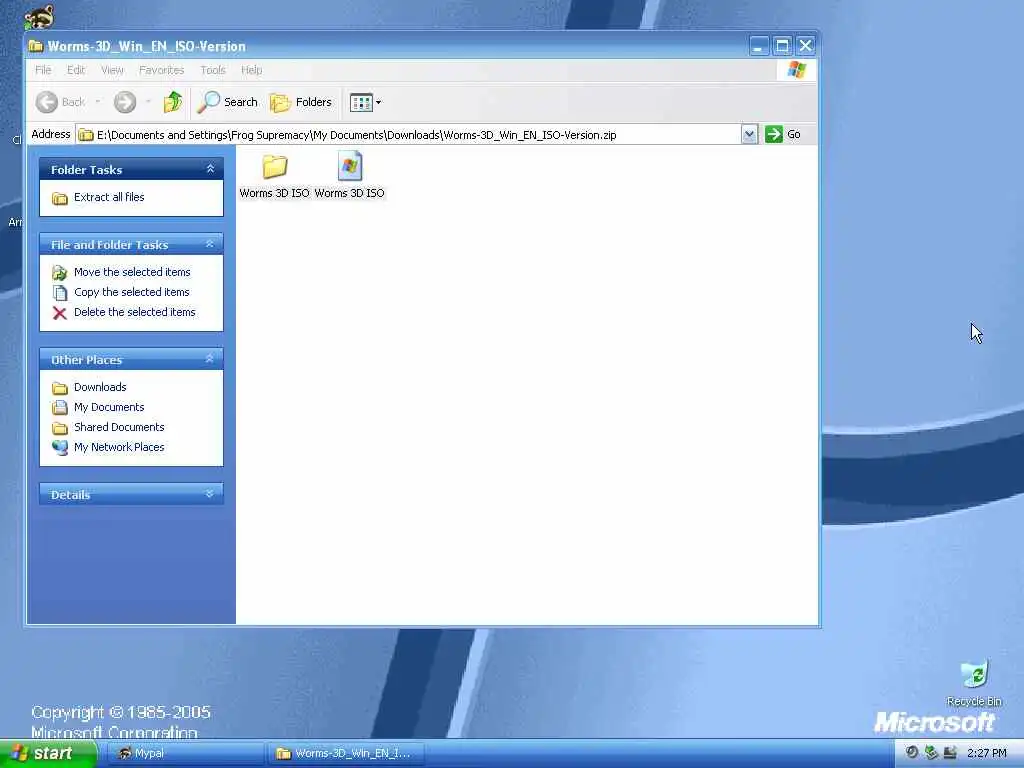Viewport: 1024px width, 768px height.
Task: Click Move the selected items
Action: [x=132, y=272]
